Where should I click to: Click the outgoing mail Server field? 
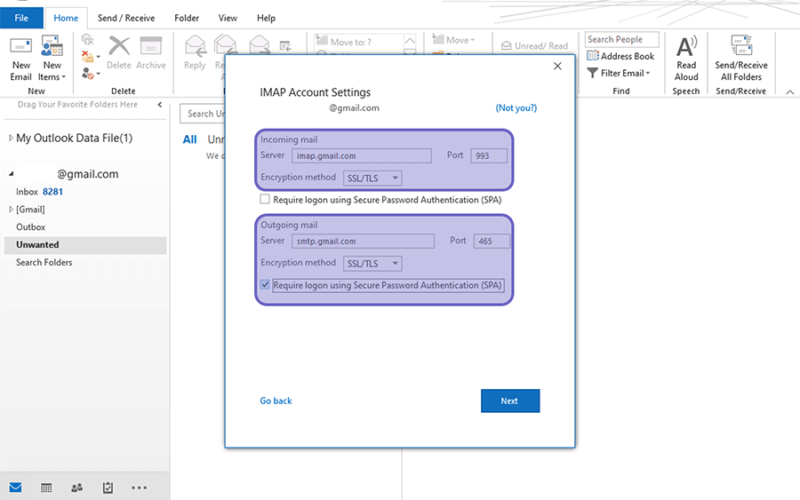pos(363,241)
